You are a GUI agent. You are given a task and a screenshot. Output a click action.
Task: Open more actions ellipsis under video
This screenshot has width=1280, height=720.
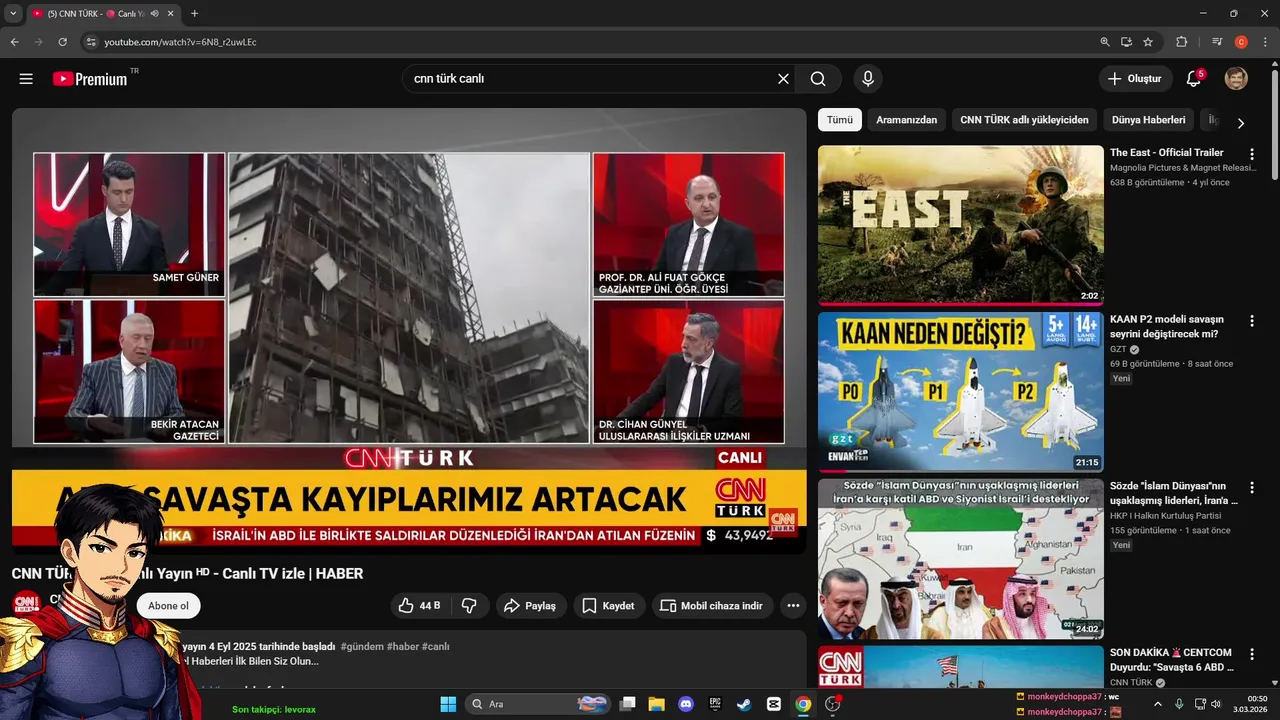coord(793,606)
